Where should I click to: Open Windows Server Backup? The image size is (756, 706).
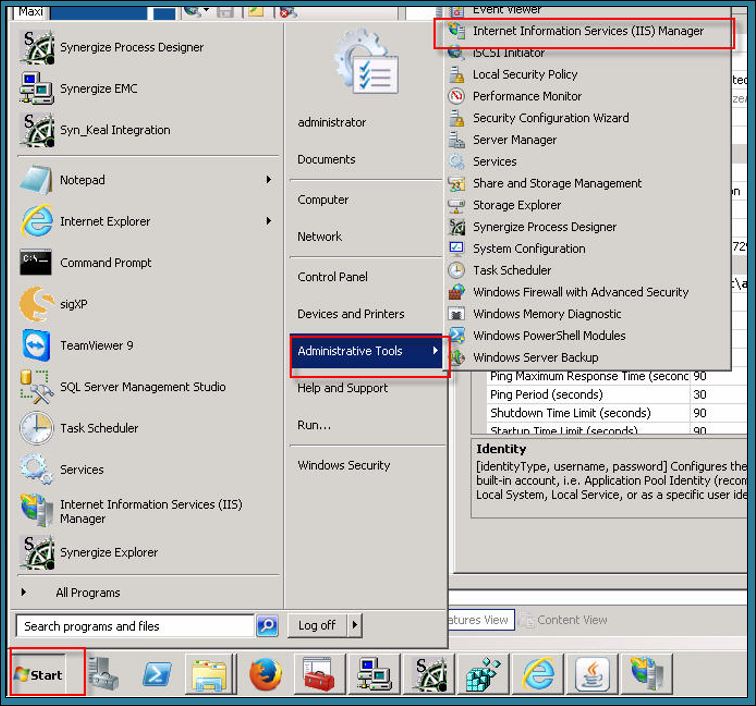[x=587, y=357]
